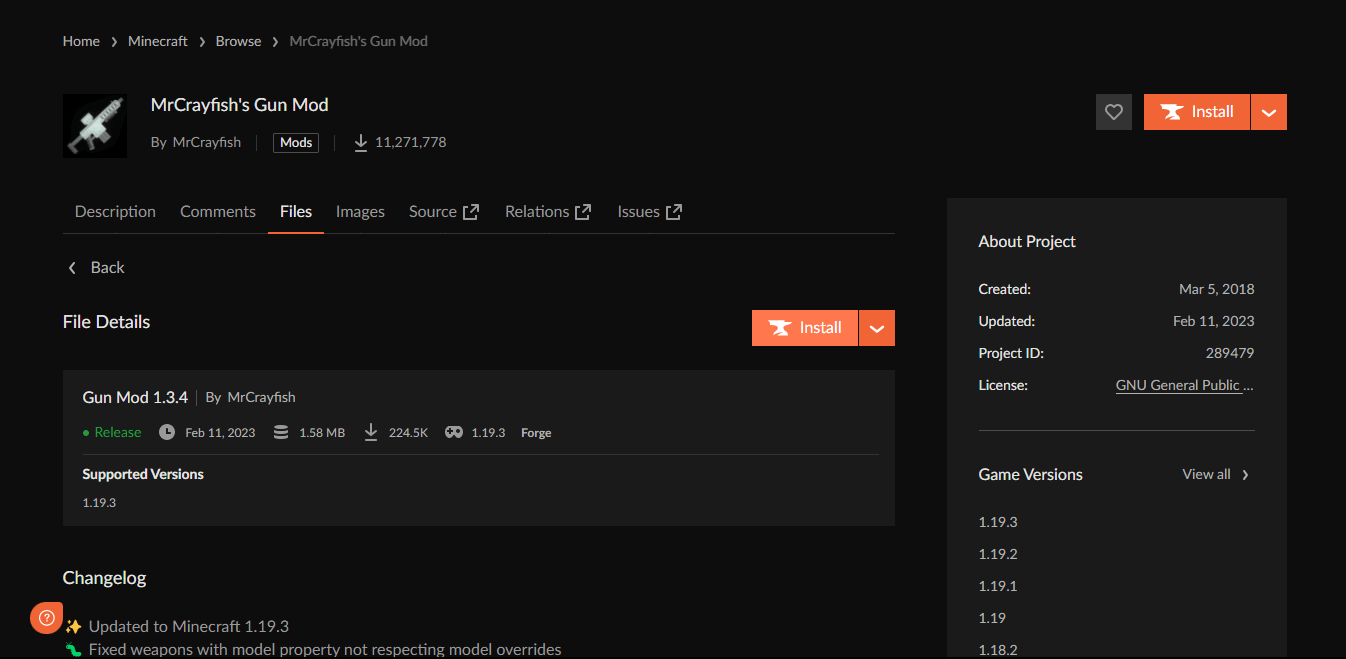Click the Changelog heading
Screen dimensions: 1346x659
[x=105, y=578]
